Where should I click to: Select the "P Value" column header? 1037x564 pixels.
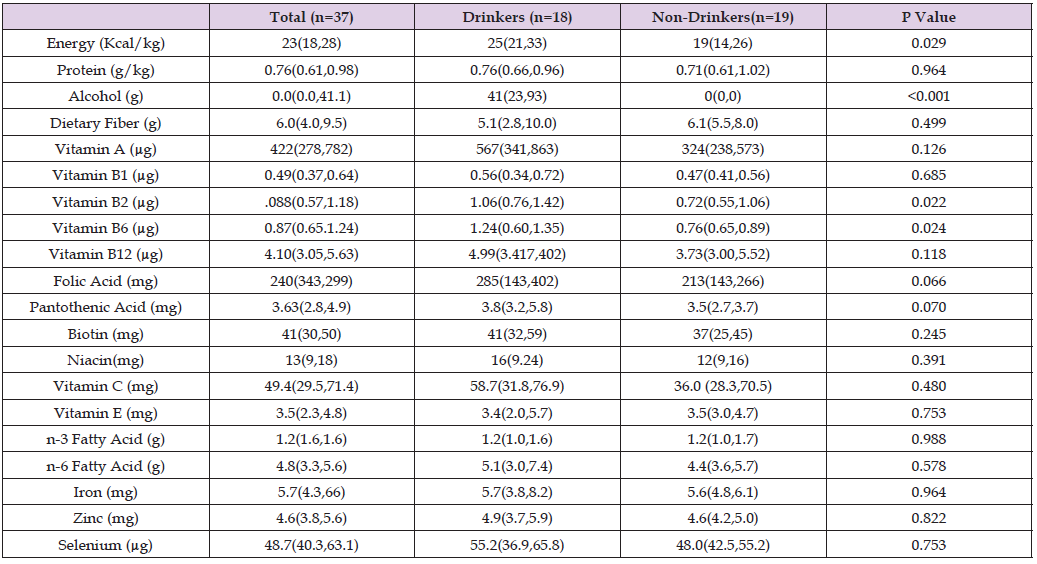930,17
